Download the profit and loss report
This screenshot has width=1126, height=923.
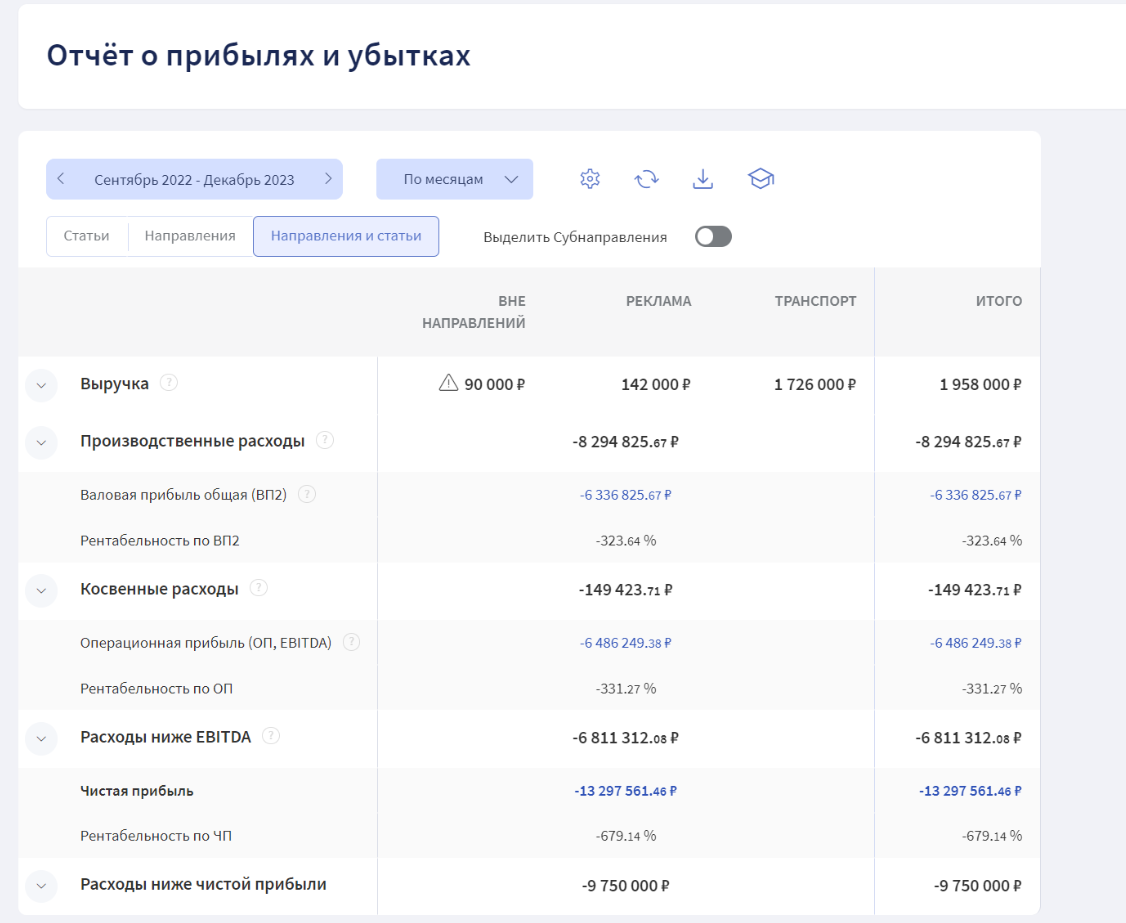click(703, 179)
